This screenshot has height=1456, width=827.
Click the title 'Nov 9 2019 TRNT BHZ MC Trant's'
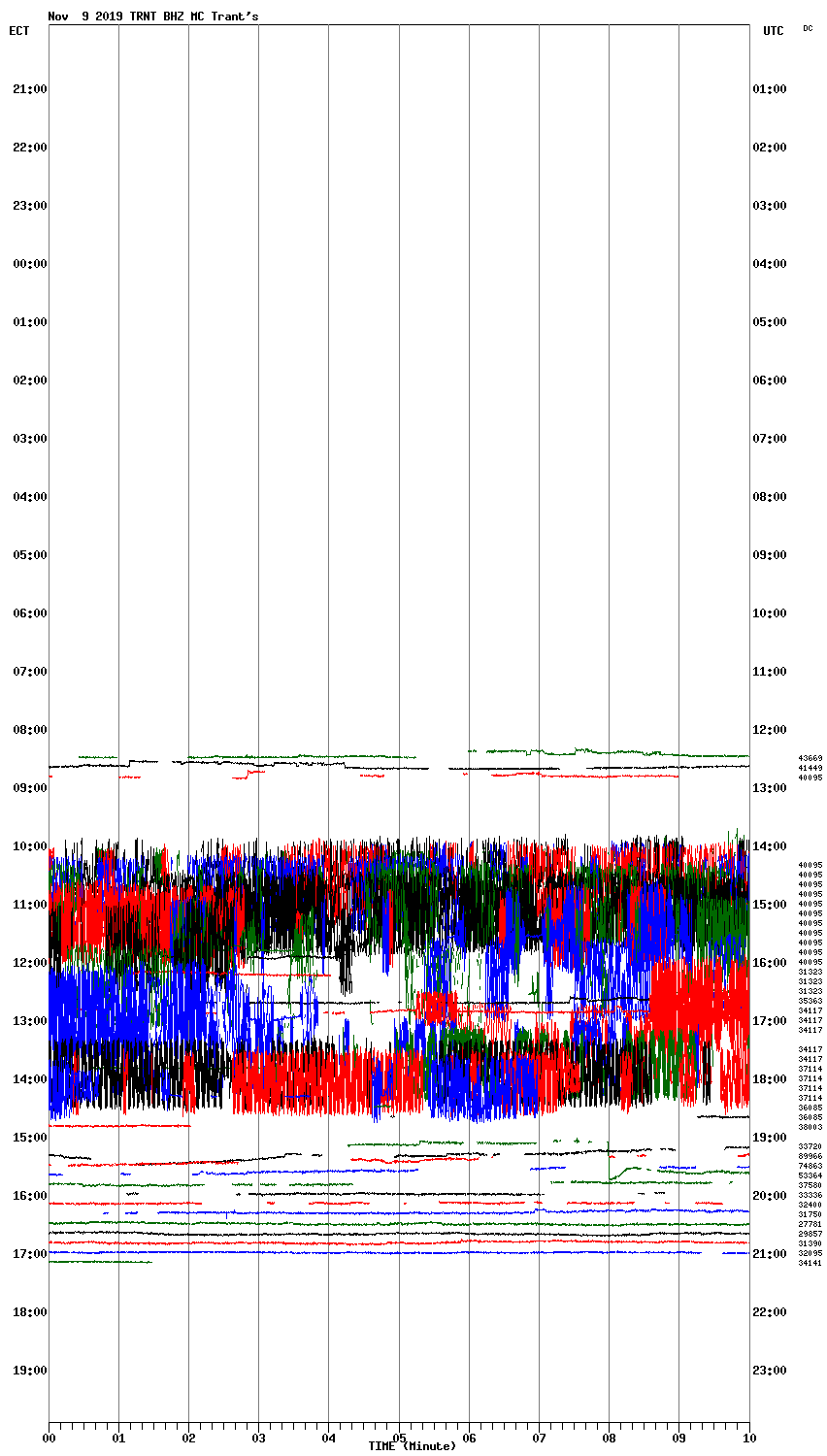(153, 17)
